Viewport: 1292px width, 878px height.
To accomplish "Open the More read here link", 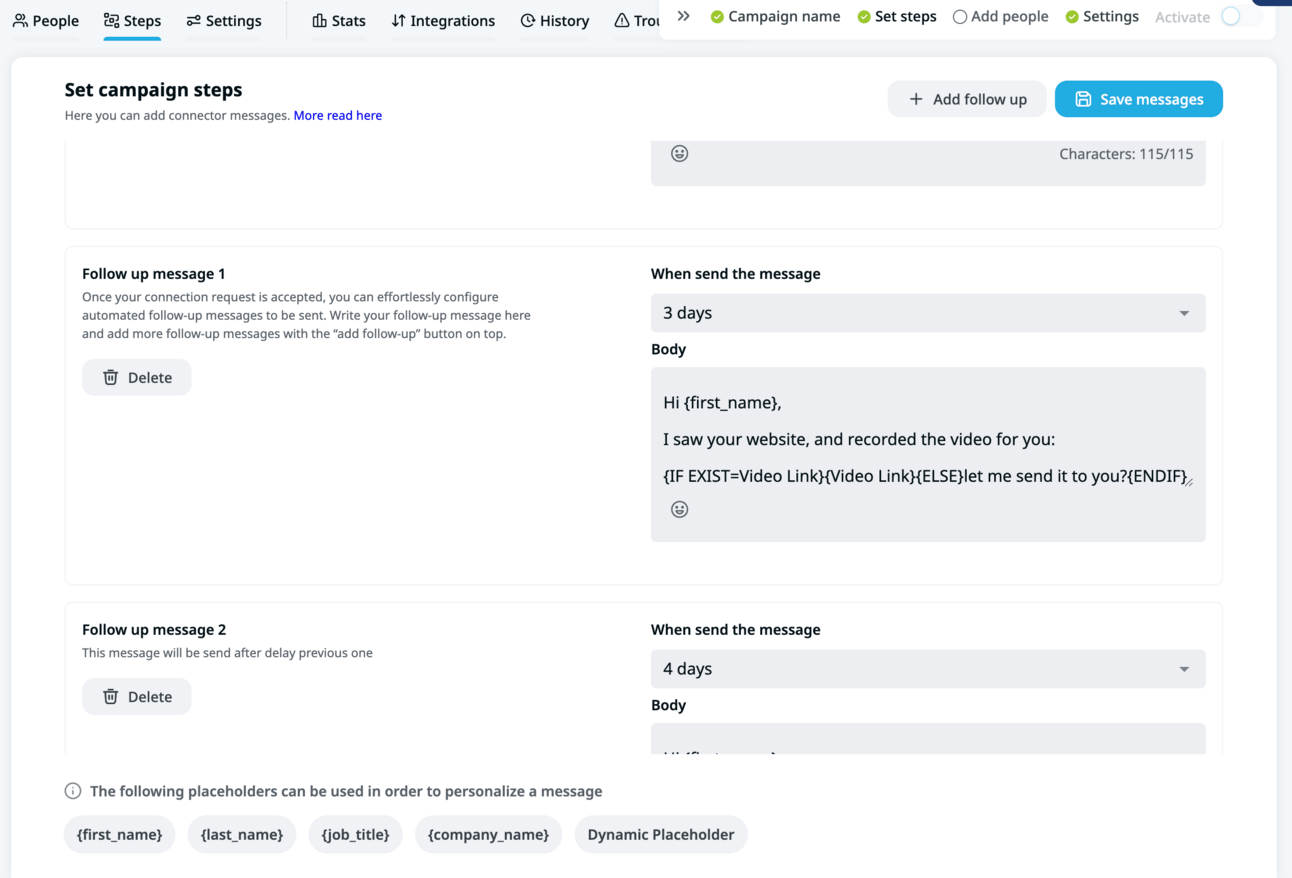I will pyautogui.click(x=337, y=116).
